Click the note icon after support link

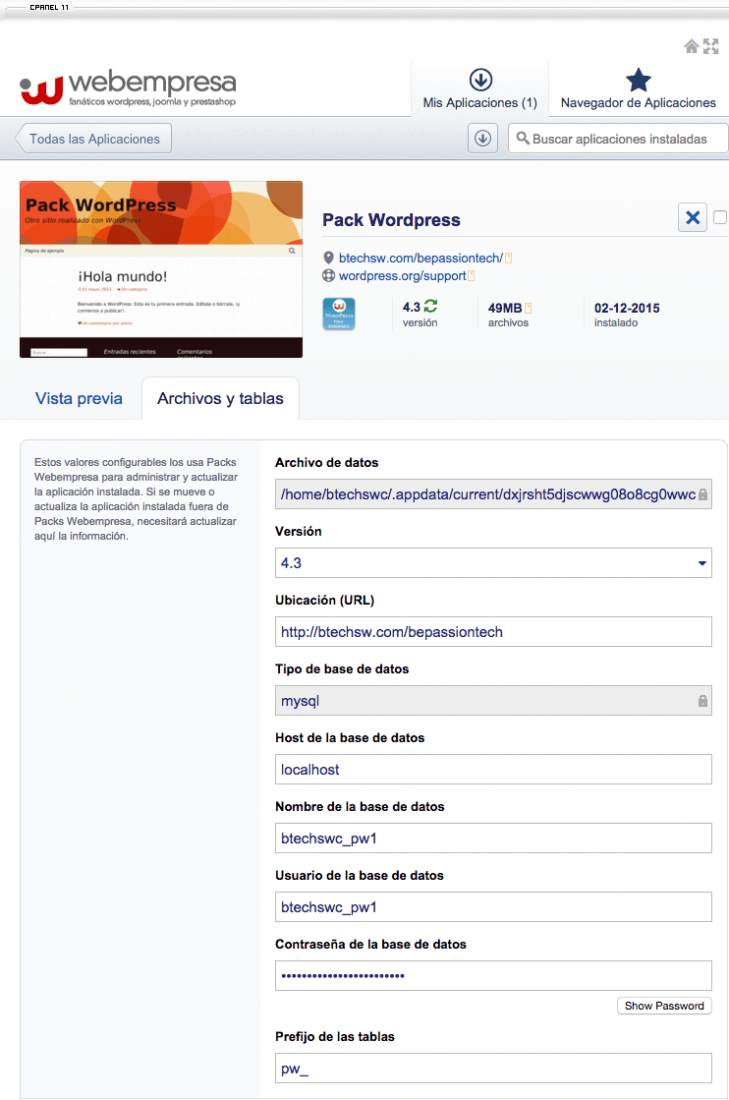coord(471,276)
